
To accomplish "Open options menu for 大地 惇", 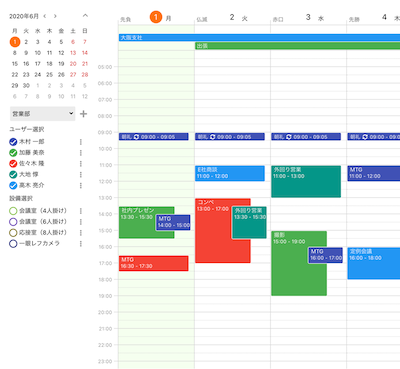I will (81, 174).
